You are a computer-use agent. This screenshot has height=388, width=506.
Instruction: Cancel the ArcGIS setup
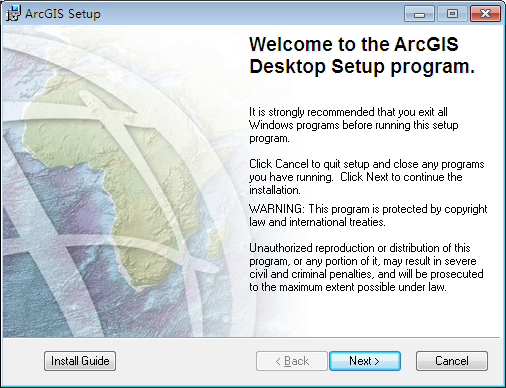pyautogui.click(x=452, y=361)
